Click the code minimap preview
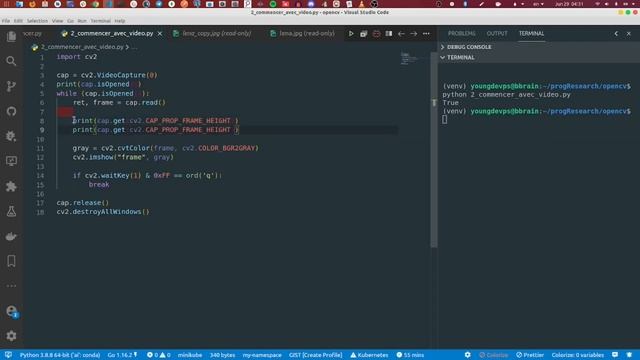640x360 pixels. point(408,59)
